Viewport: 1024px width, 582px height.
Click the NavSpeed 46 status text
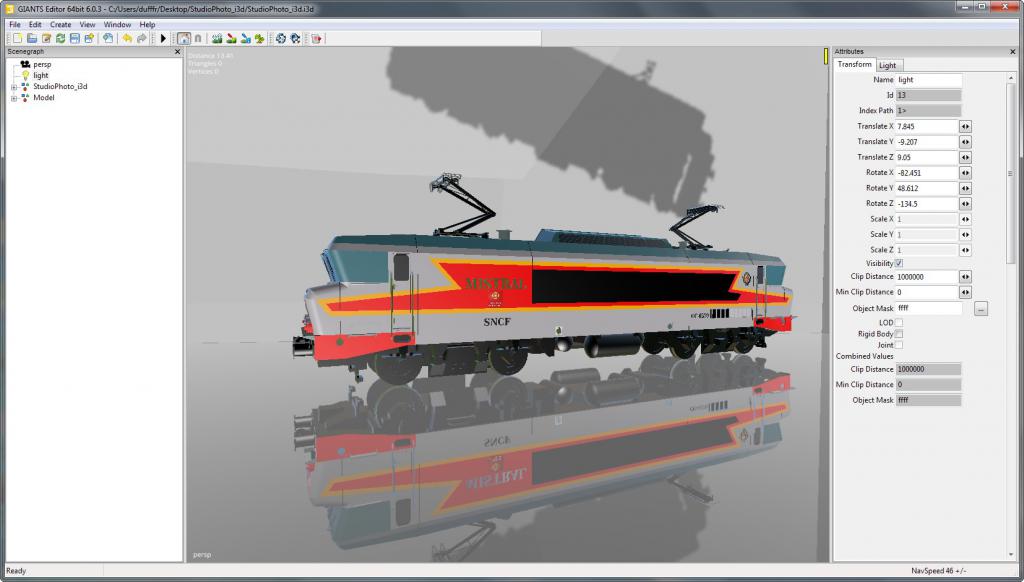coord(938,571)
